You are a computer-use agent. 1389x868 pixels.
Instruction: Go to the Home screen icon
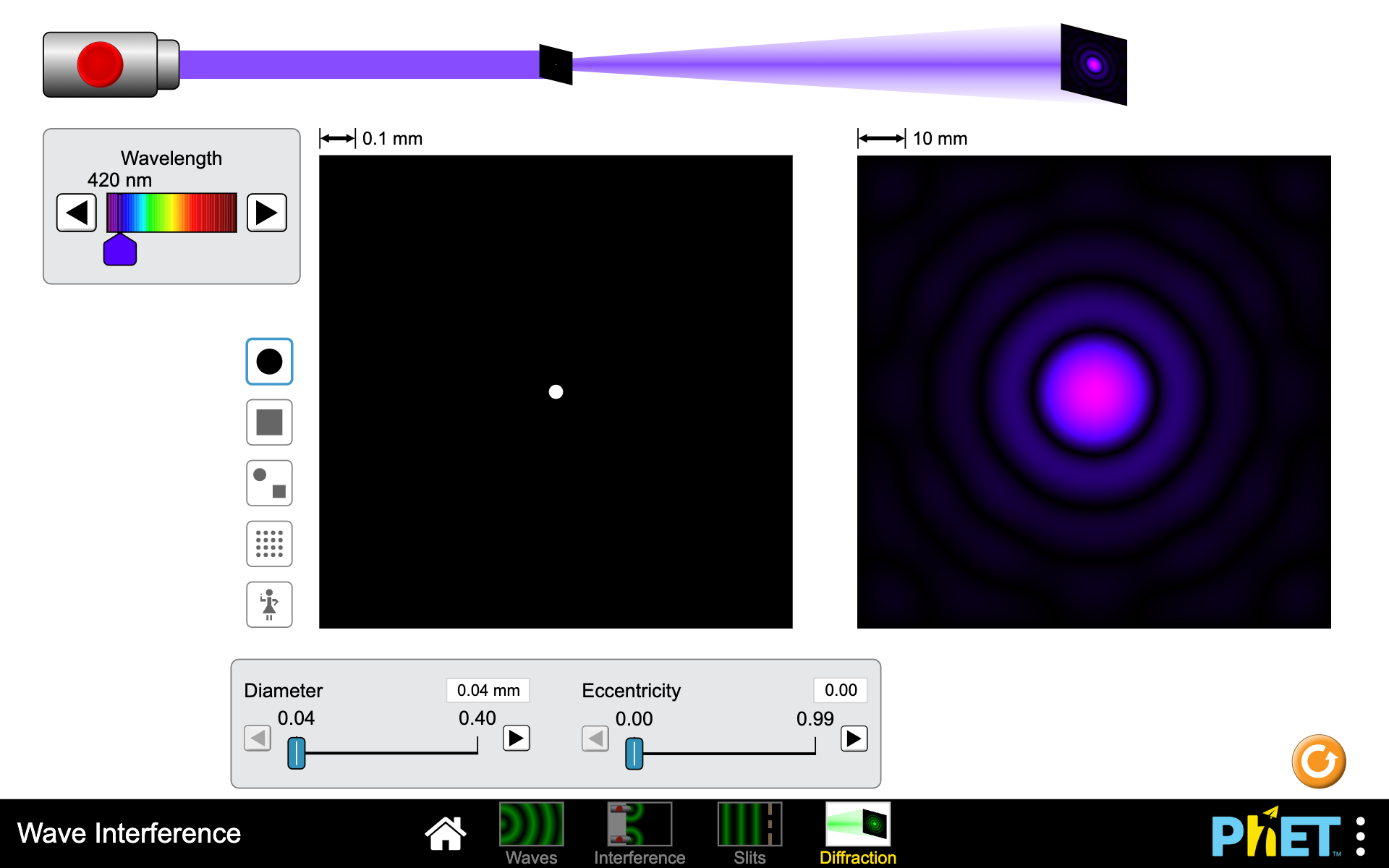pyautogui.click(x=444, y=832)
